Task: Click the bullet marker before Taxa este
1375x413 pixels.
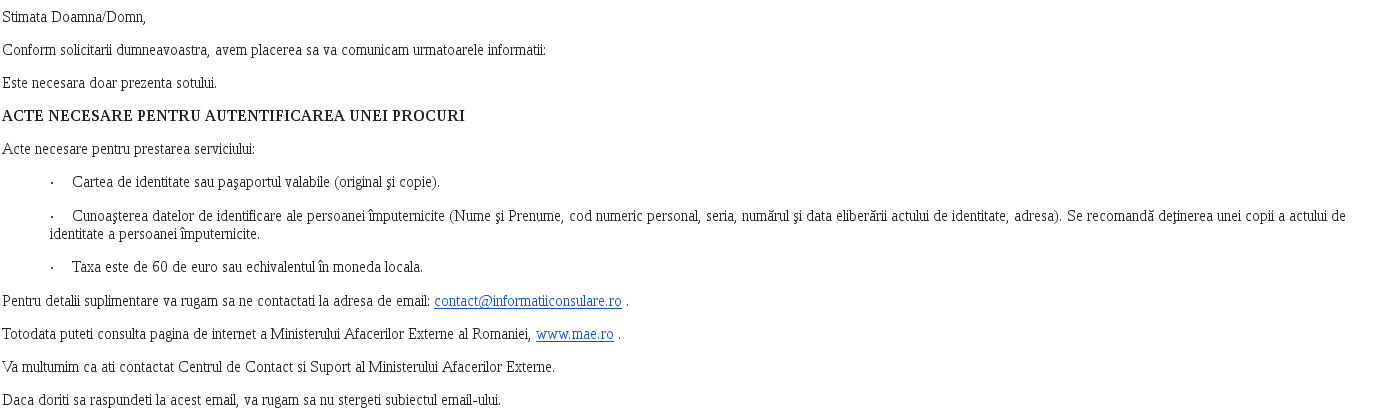Action: coord(52,267)
